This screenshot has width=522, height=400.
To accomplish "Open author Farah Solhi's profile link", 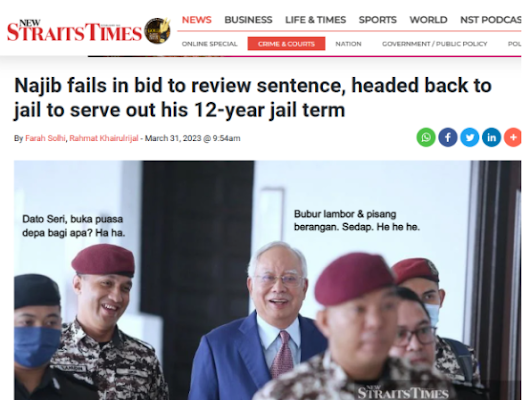I will (x=45, y=138).
